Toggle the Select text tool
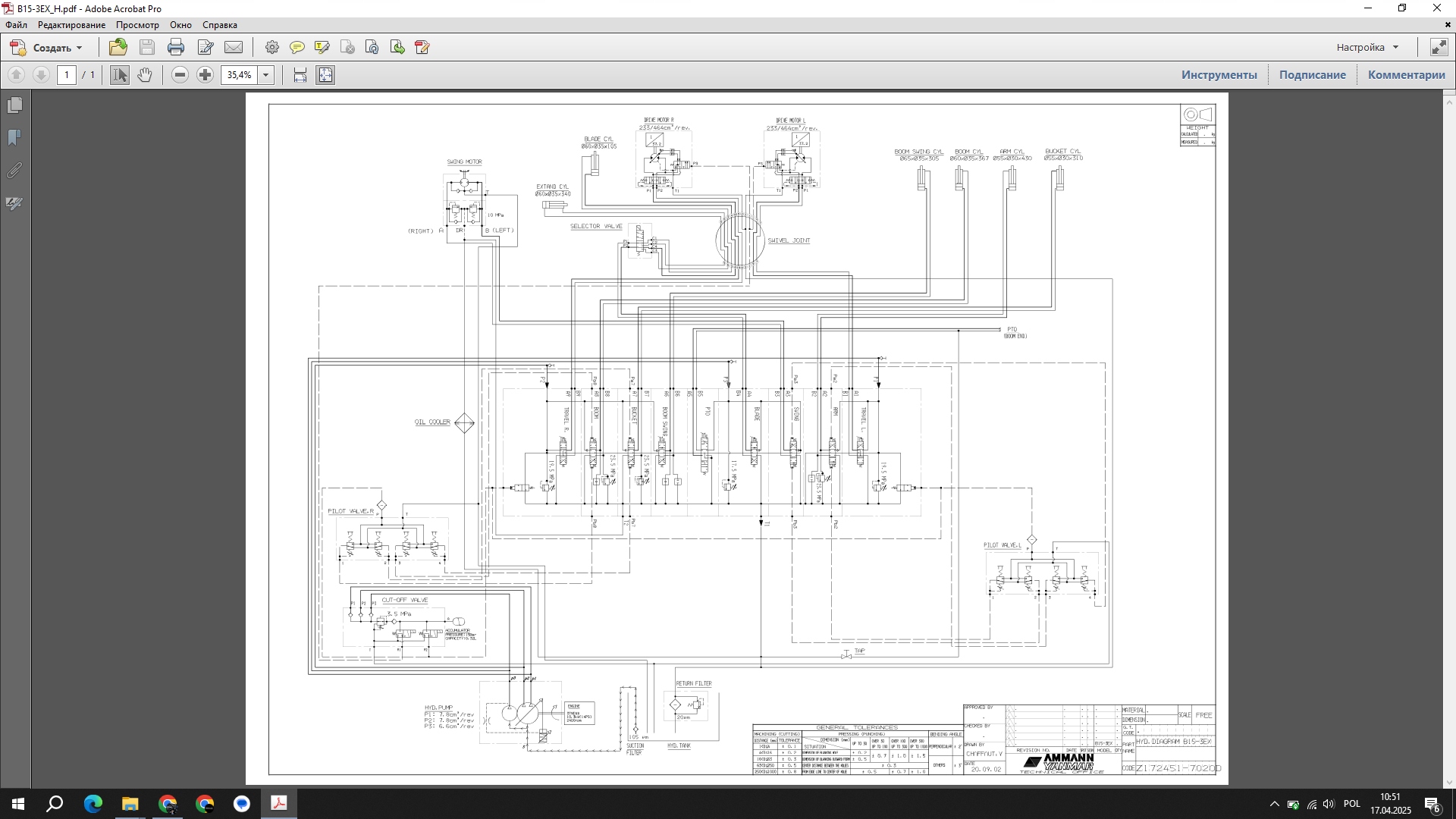Viewport: 1456px width, 819px height. coord(119,75)
